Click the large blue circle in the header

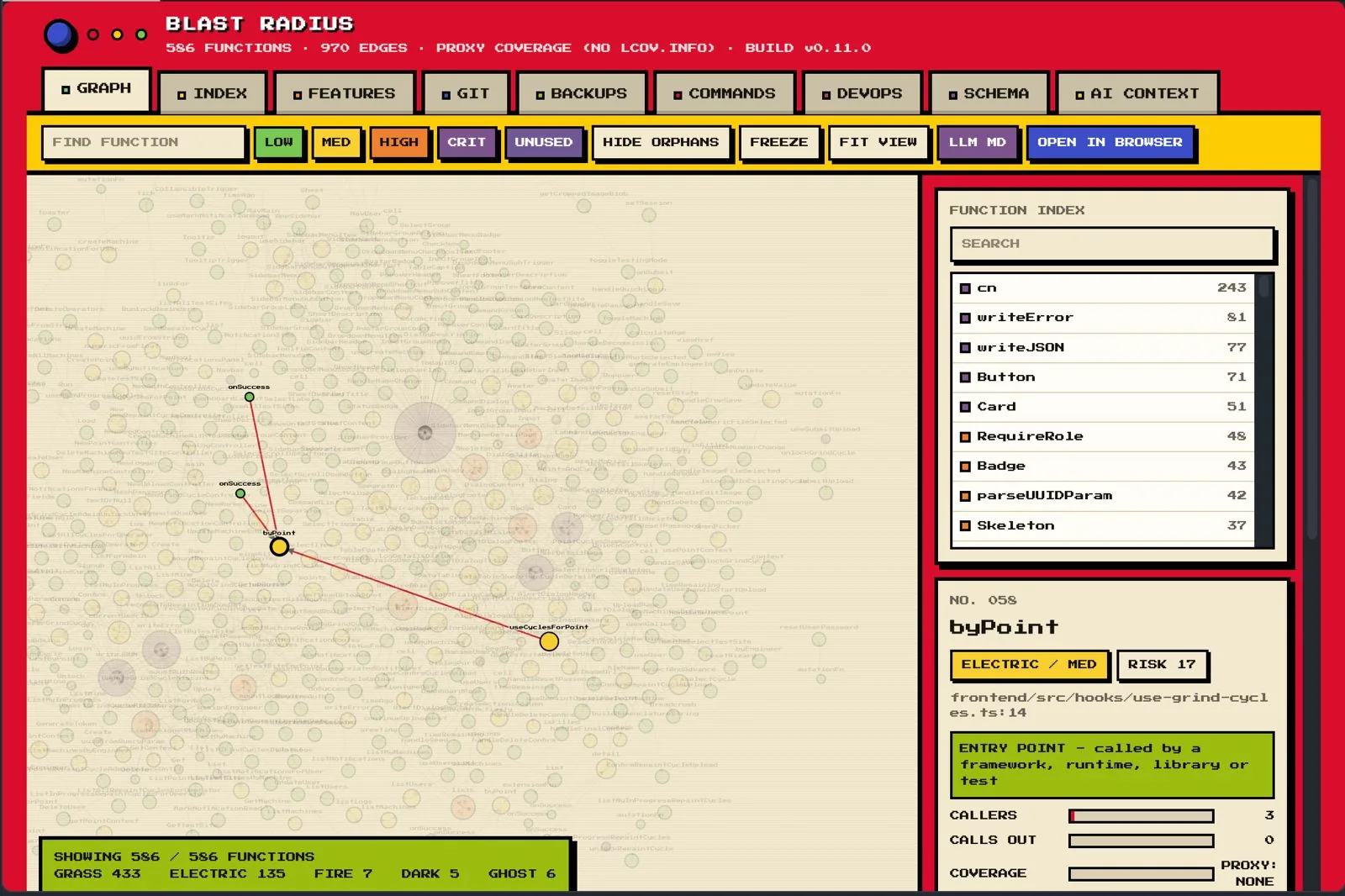coord(60,34)
